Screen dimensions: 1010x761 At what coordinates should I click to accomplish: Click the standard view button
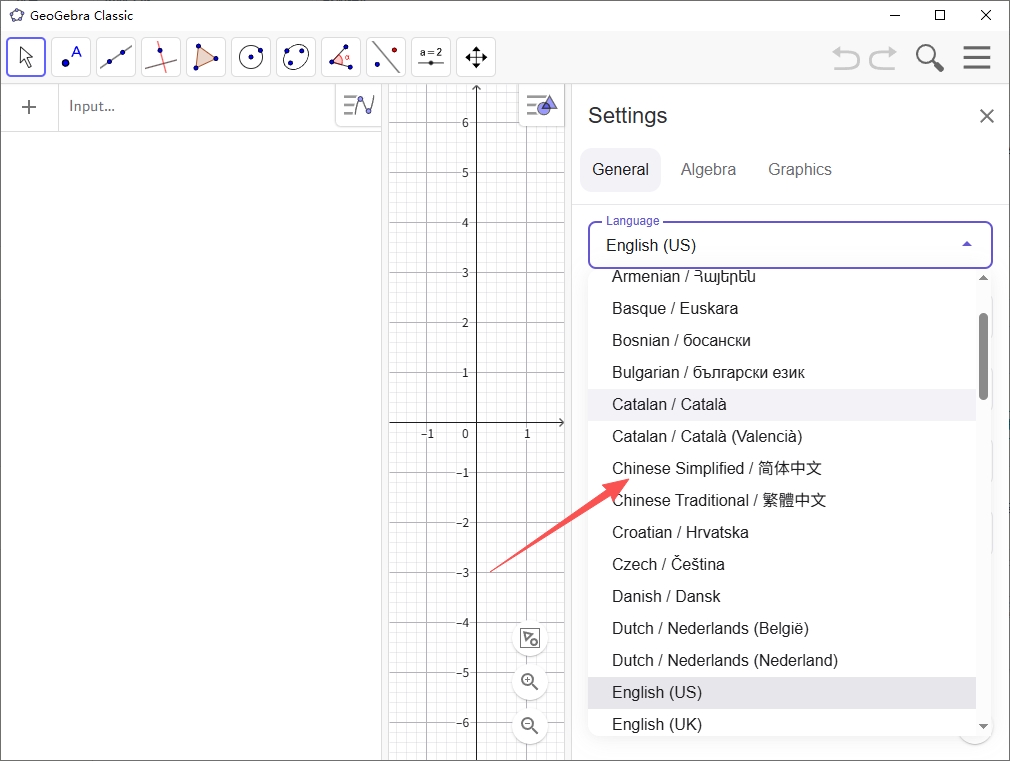tap(529, 639)
